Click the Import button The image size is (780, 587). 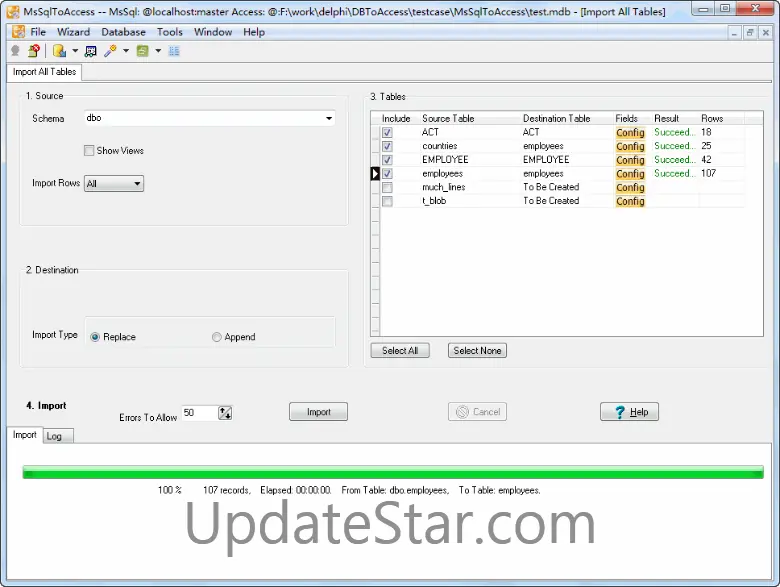point(318,412)
